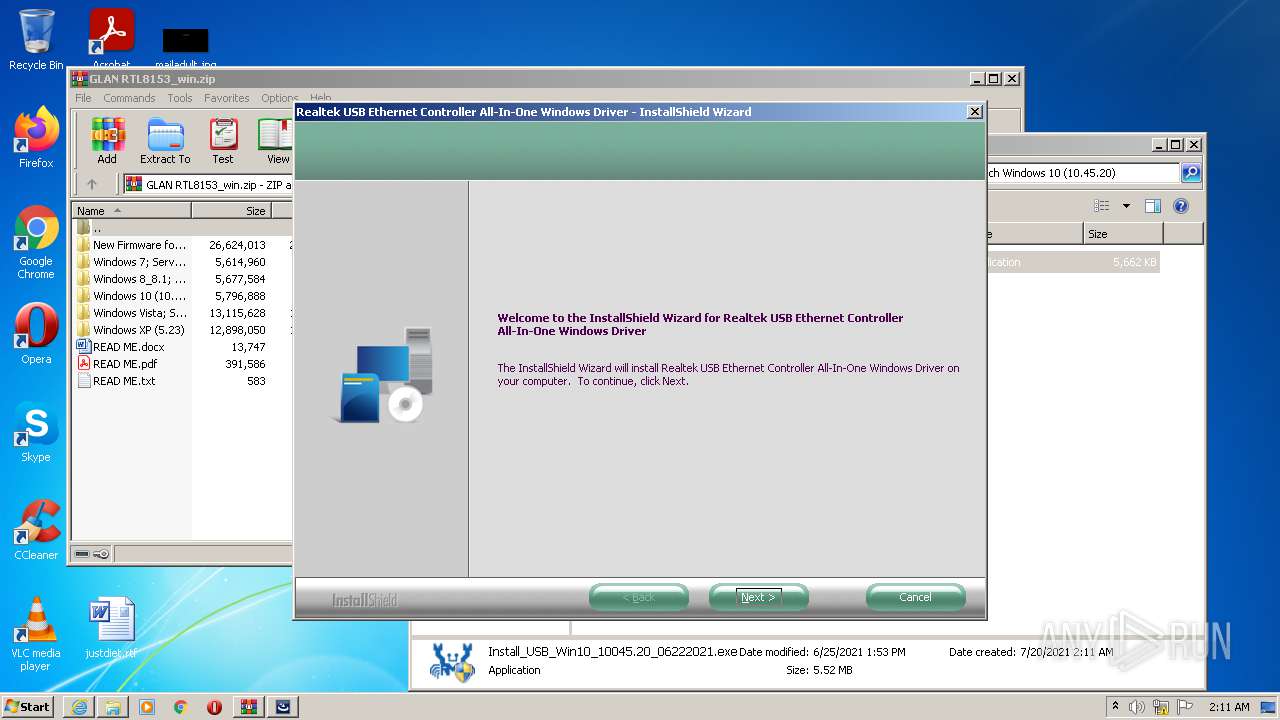This screenshot has width=1280, height=720.
Task: Click Media Player taskbar icon
Action: tap(147, 707)
